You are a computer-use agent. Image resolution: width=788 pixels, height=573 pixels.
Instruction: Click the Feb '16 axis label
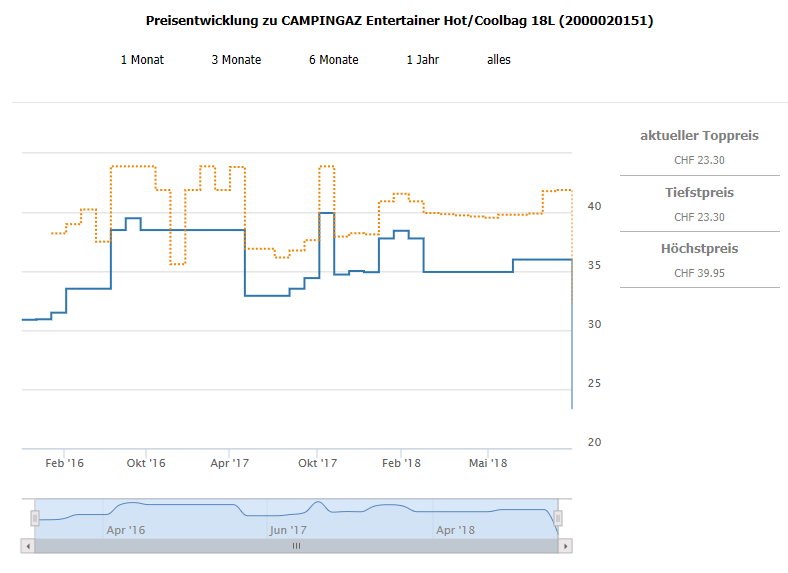pyautogui.click(x=64, y=463)
